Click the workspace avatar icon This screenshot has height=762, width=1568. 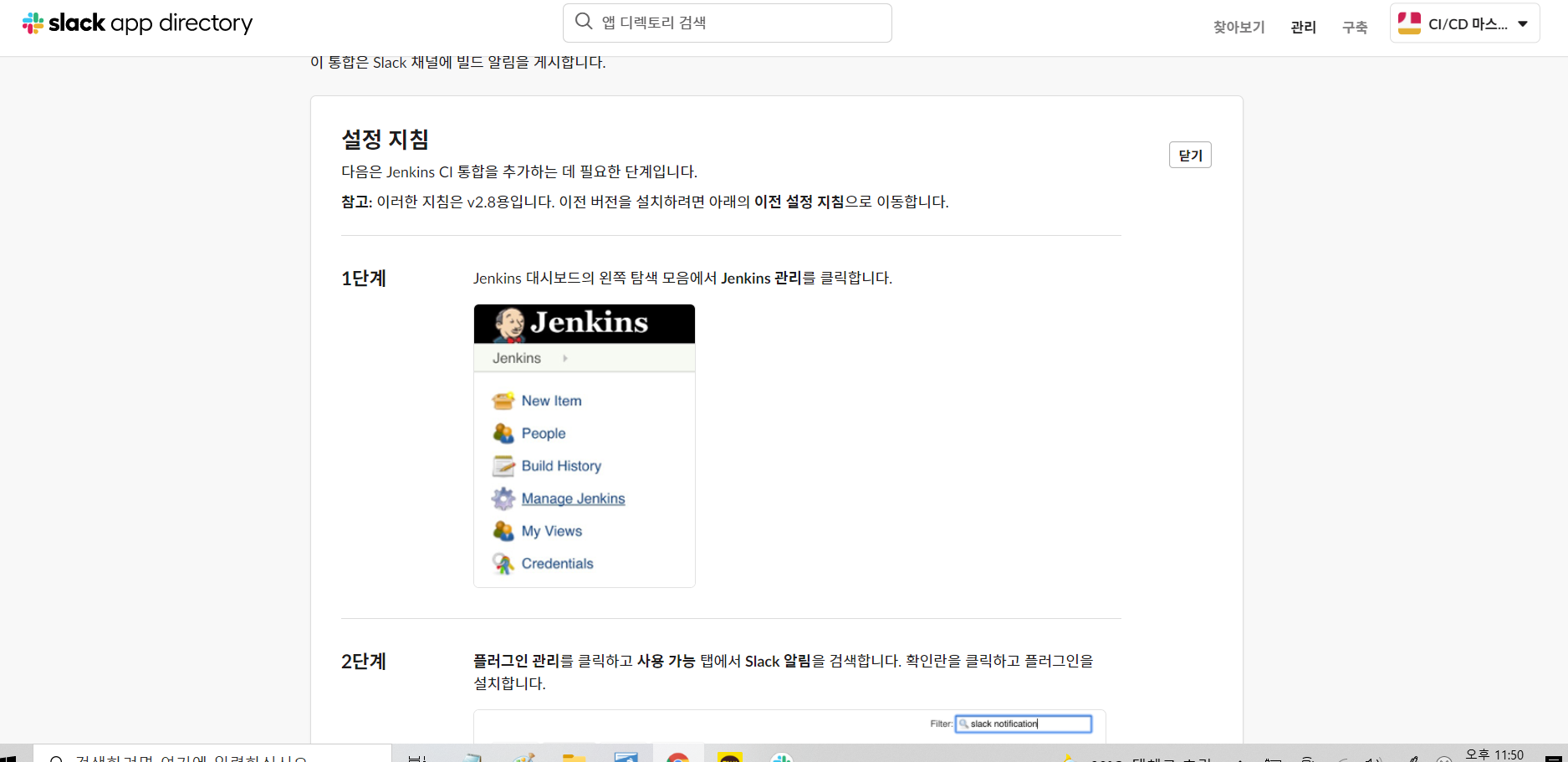[x=1409, y=23]
